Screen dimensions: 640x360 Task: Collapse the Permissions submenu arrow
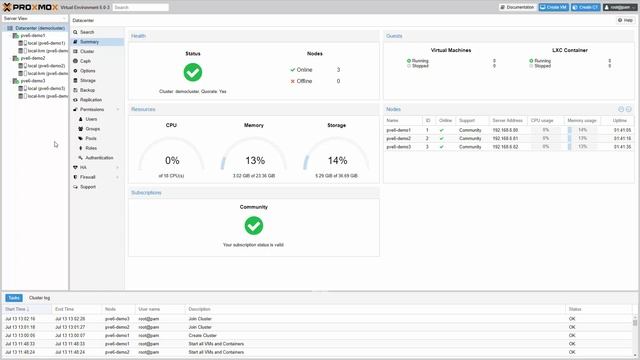click(x=118, y=109)
